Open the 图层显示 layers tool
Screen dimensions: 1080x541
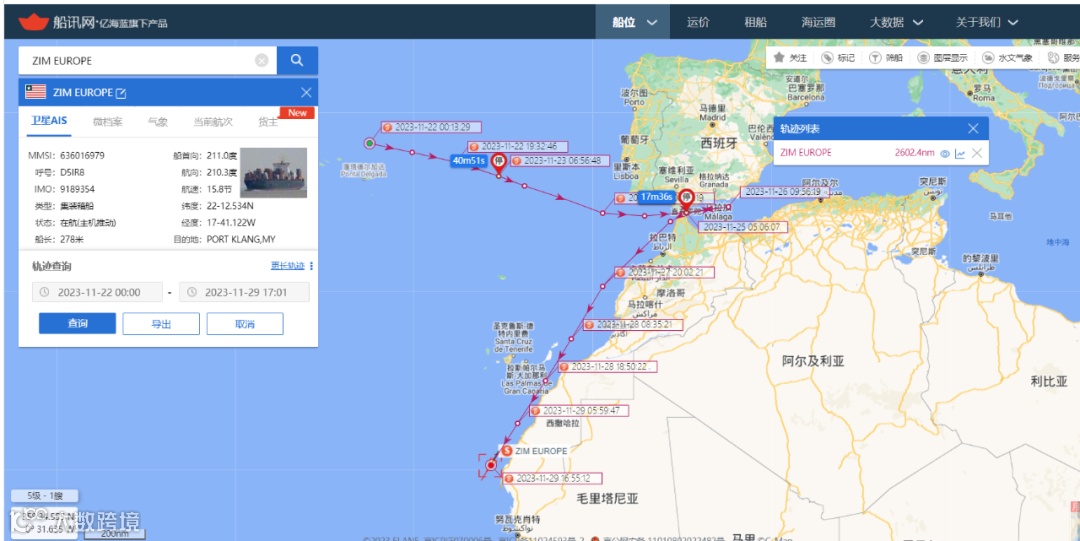[942, 58]
